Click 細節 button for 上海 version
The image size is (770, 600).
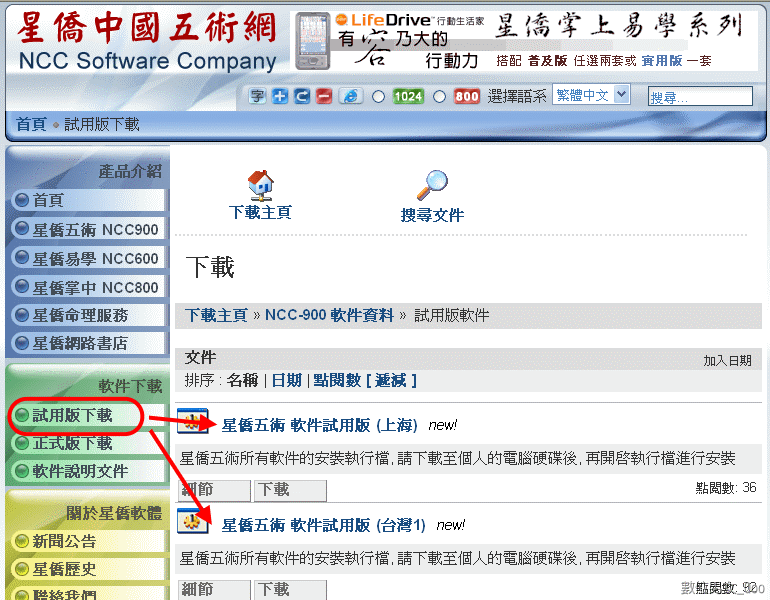(215, 490)
